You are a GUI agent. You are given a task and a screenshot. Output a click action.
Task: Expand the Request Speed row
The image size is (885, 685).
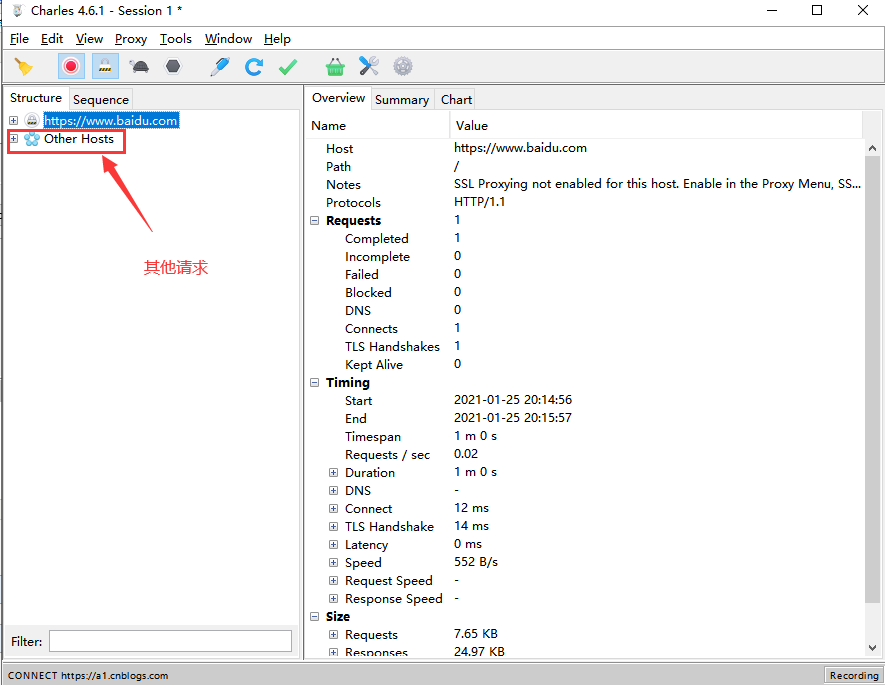pyautogui.click(x=334, y=581)
